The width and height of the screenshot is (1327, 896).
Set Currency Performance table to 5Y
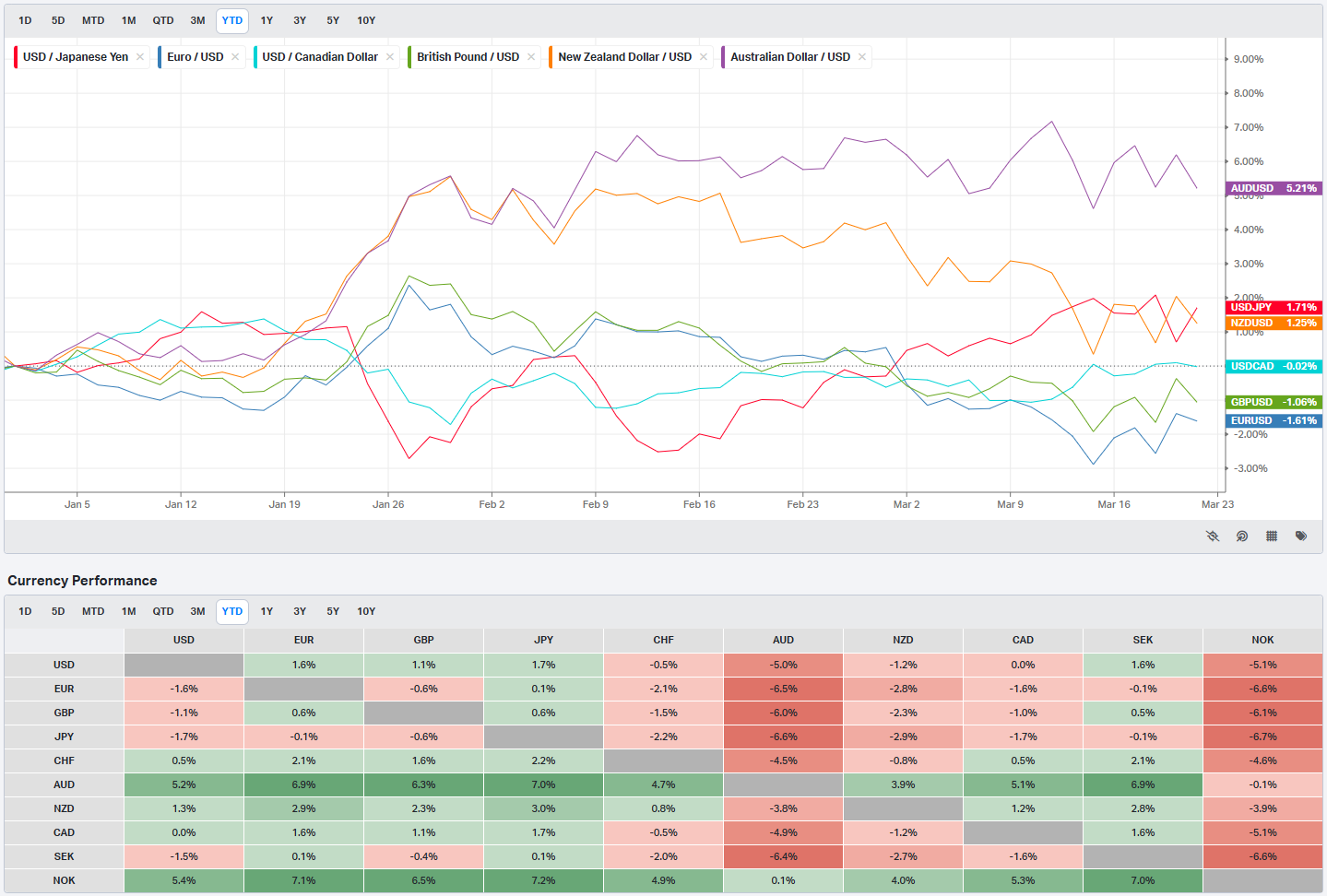point(333,611)
